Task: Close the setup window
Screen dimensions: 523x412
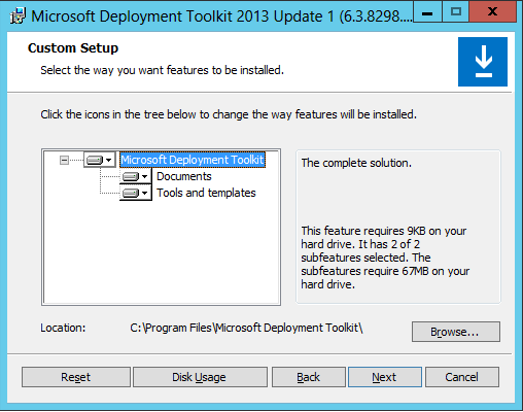Action: coord(492,12)
